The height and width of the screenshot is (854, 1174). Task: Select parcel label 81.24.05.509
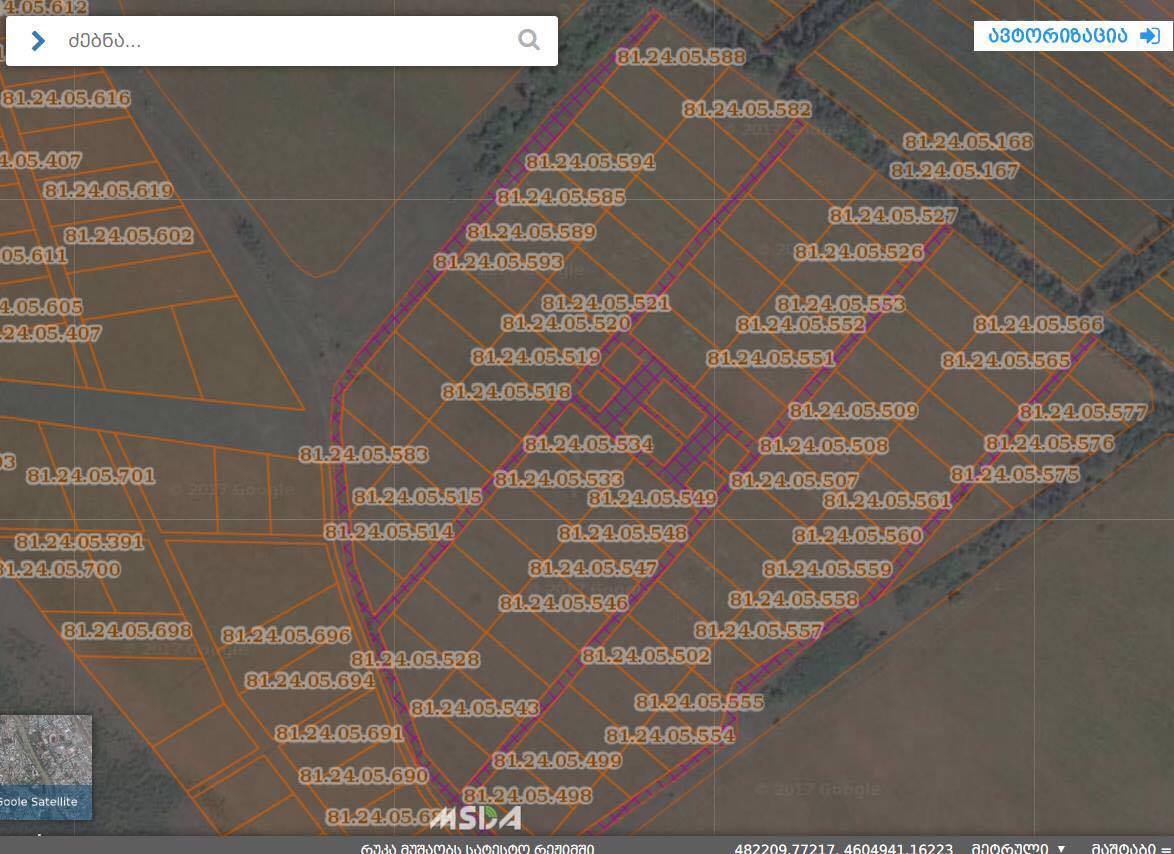click(853, 410)
